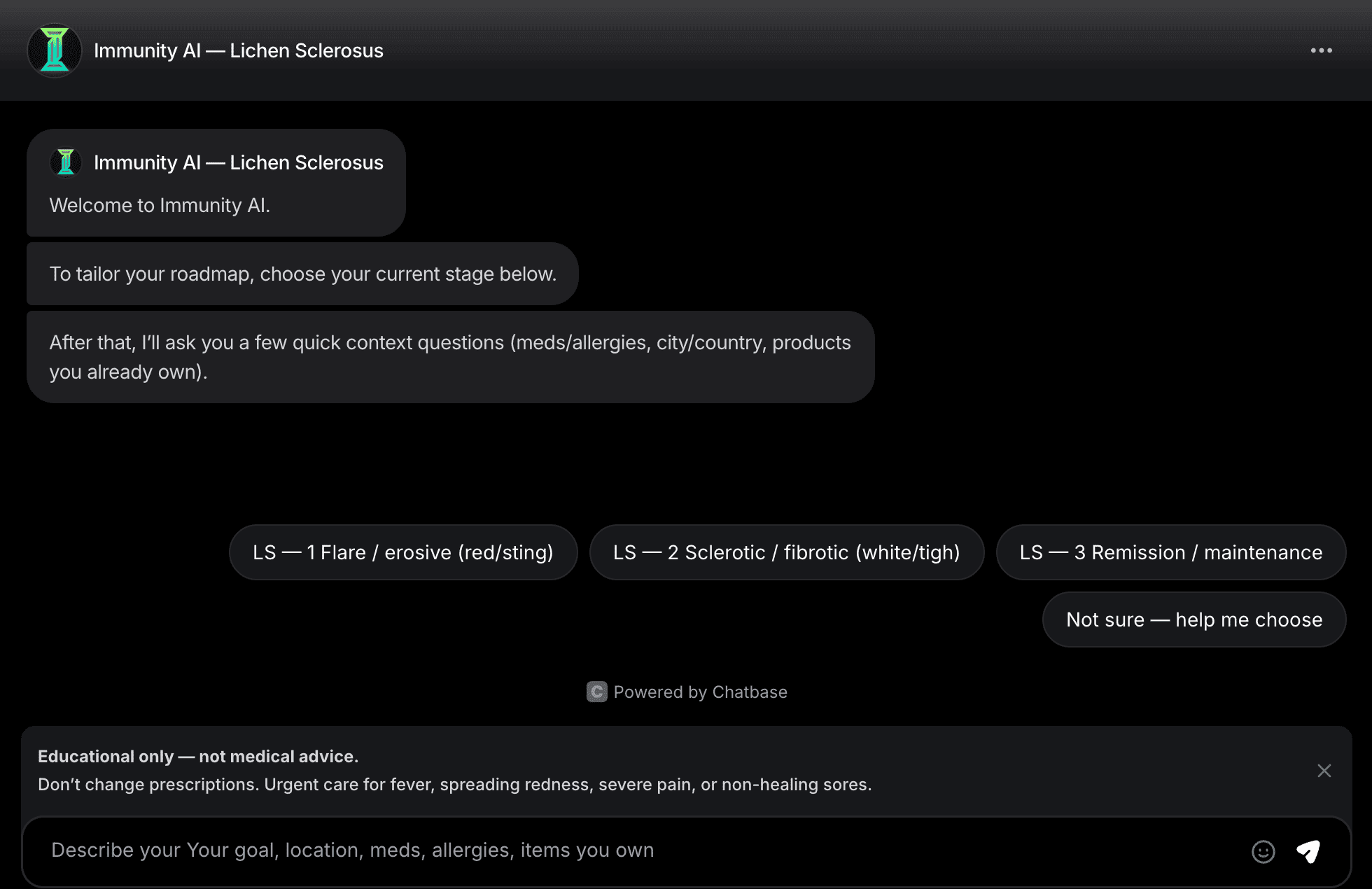Pick LS — 3 Remission / maintenance

(x=1170, y=552)
